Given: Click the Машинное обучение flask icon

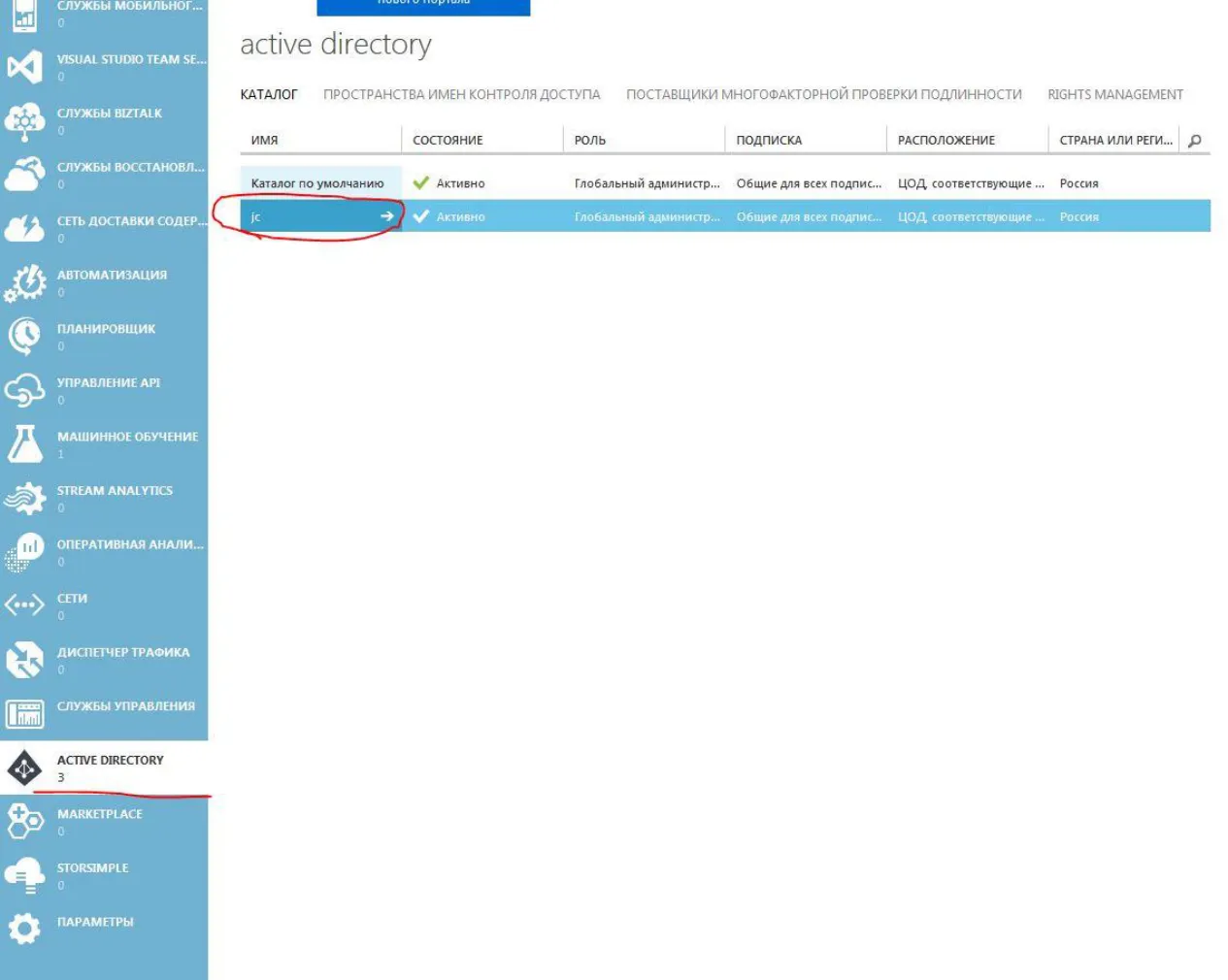Looking at the screenshot, I should (x=24, y=444).
